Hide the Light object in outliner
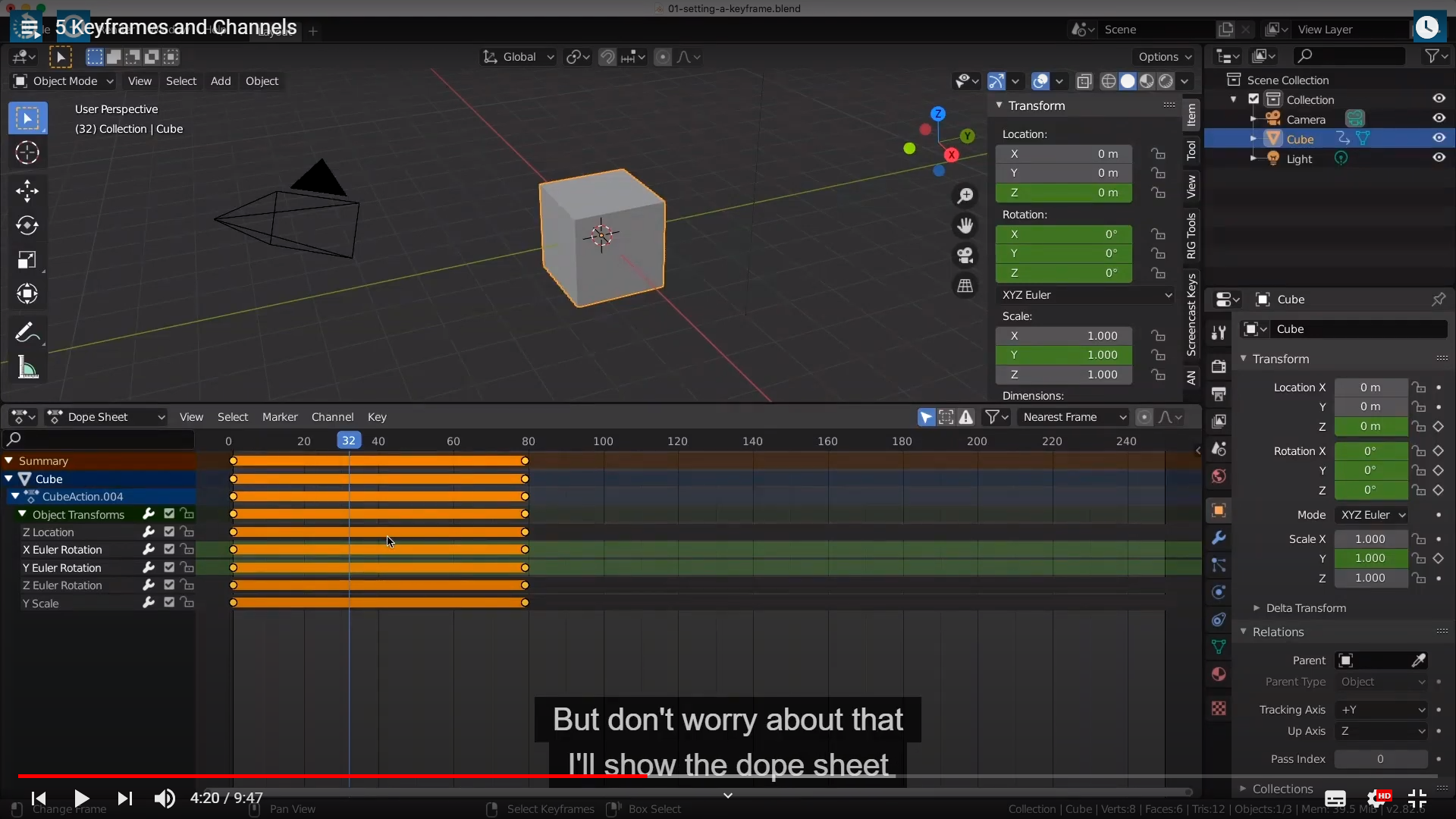 (1439, 158)
